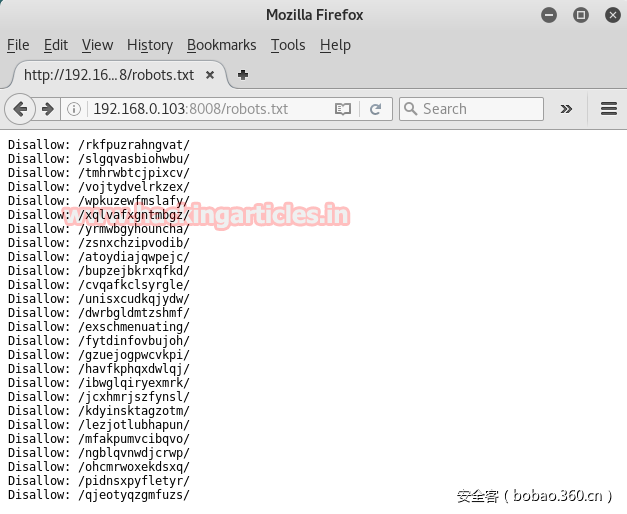627x514 pixels.
Task: Click the URL address field
Action: click(200, 109)
